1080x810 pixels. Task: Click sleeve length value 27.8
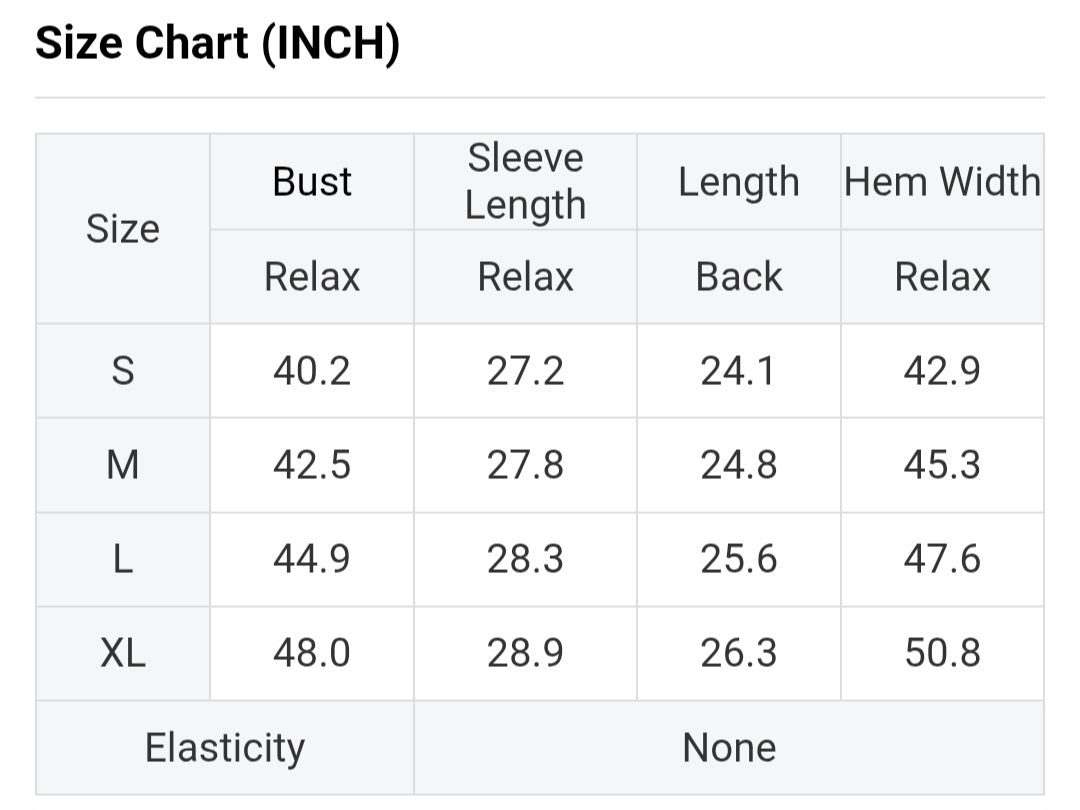[x=525, y=465]
